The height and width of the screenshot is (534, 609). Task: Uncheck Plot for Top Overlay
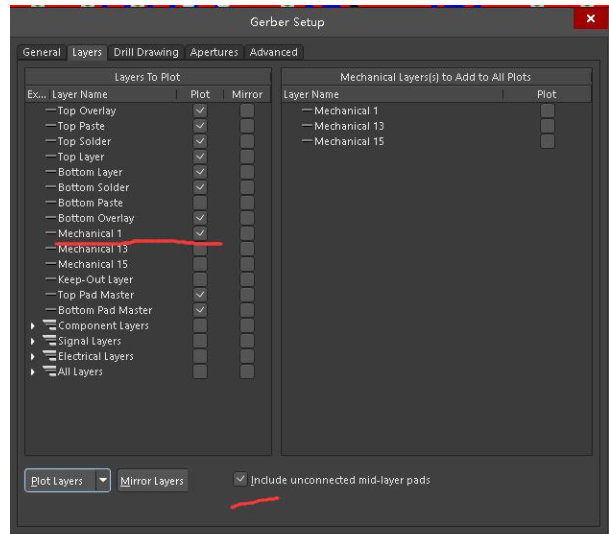(200, 111)
